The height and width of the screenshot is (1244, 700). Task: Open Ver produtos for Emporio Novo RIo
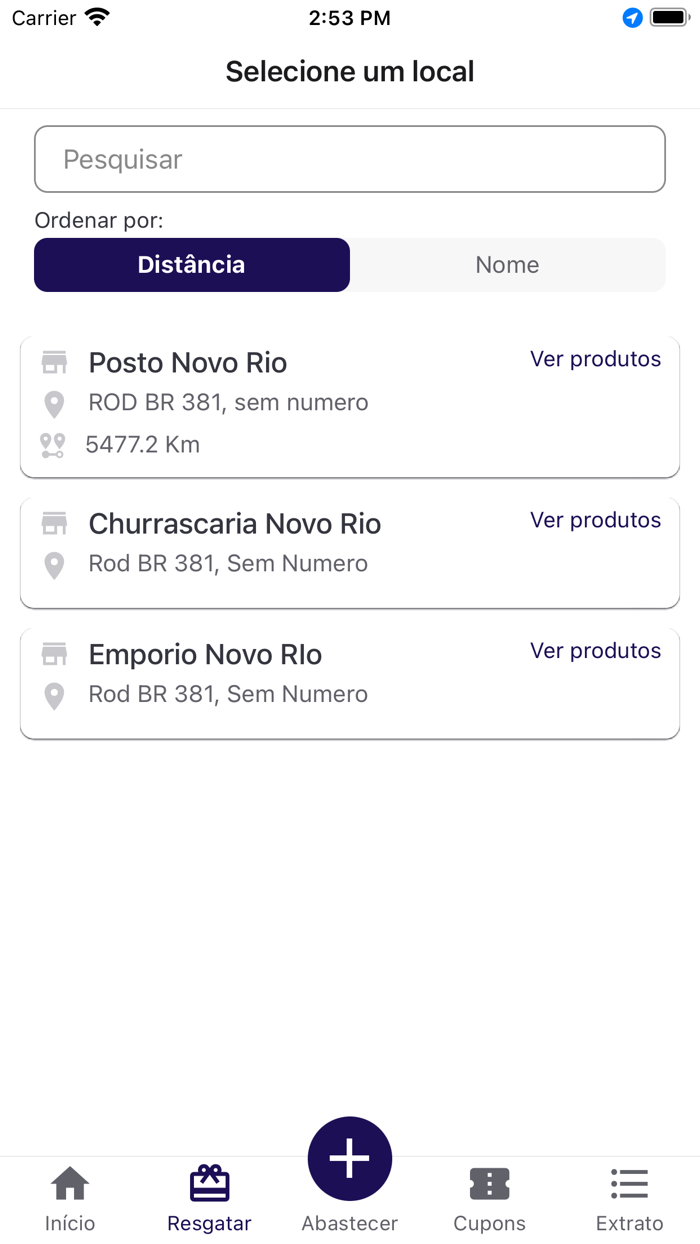(595, 650)
